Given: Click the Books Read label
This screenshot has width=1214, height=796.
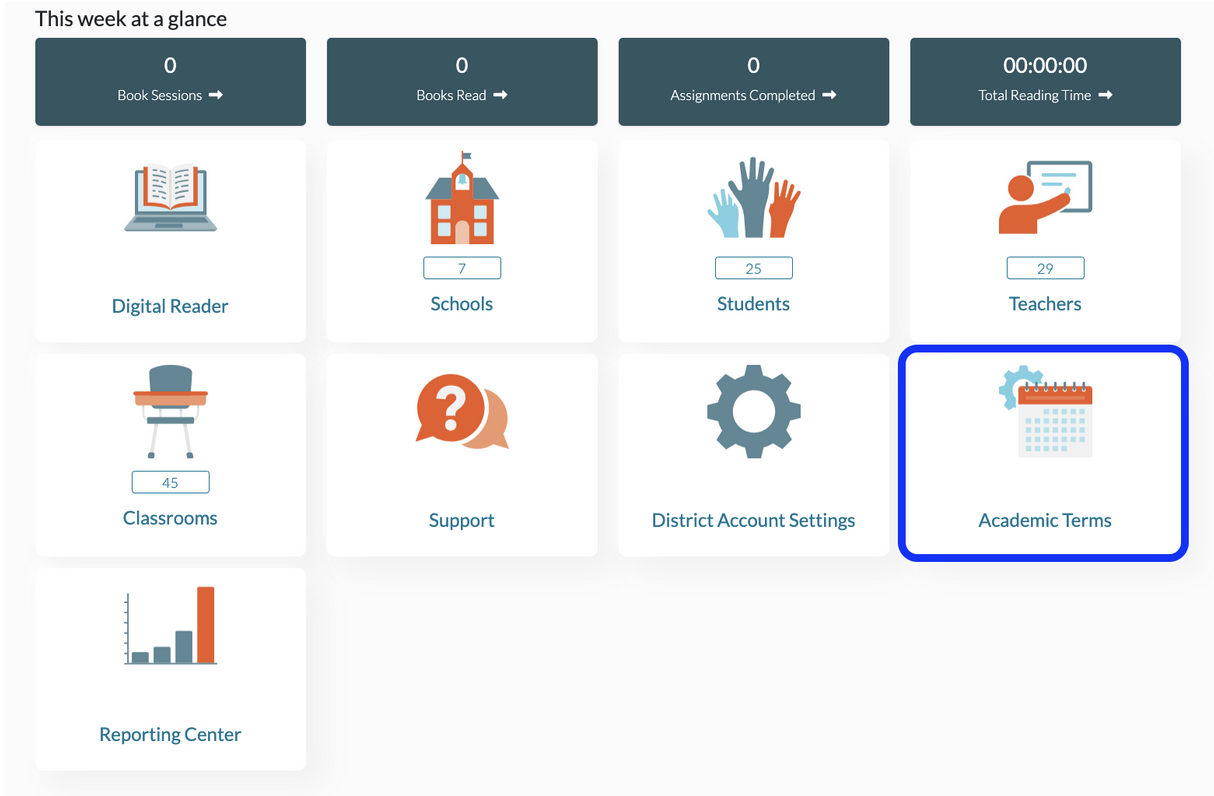Looking at the screenshot, I should click(451, 95).
